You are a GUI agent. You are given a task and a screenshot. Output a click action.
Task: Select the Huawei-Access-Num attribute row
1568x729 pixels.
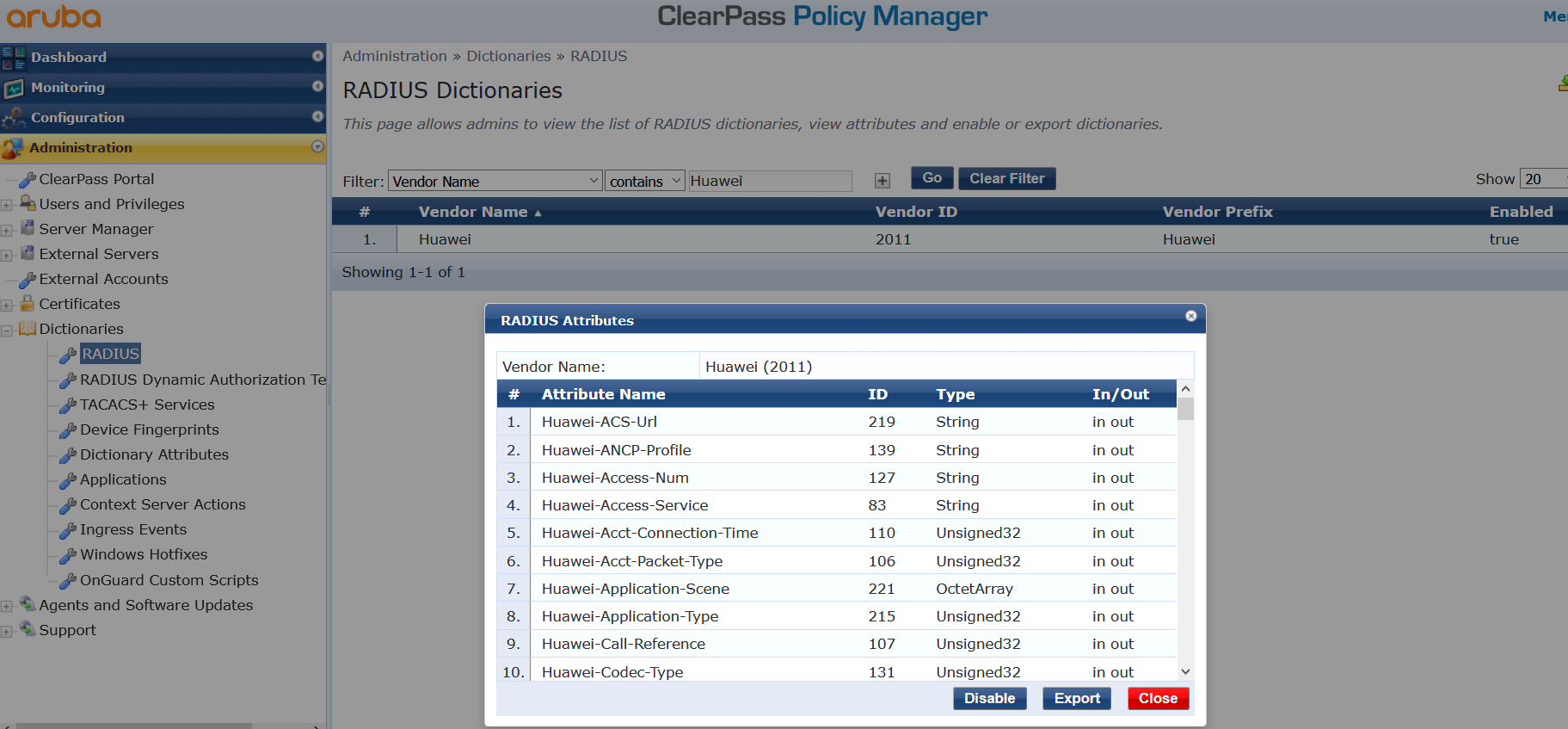[x=837, y=478]
